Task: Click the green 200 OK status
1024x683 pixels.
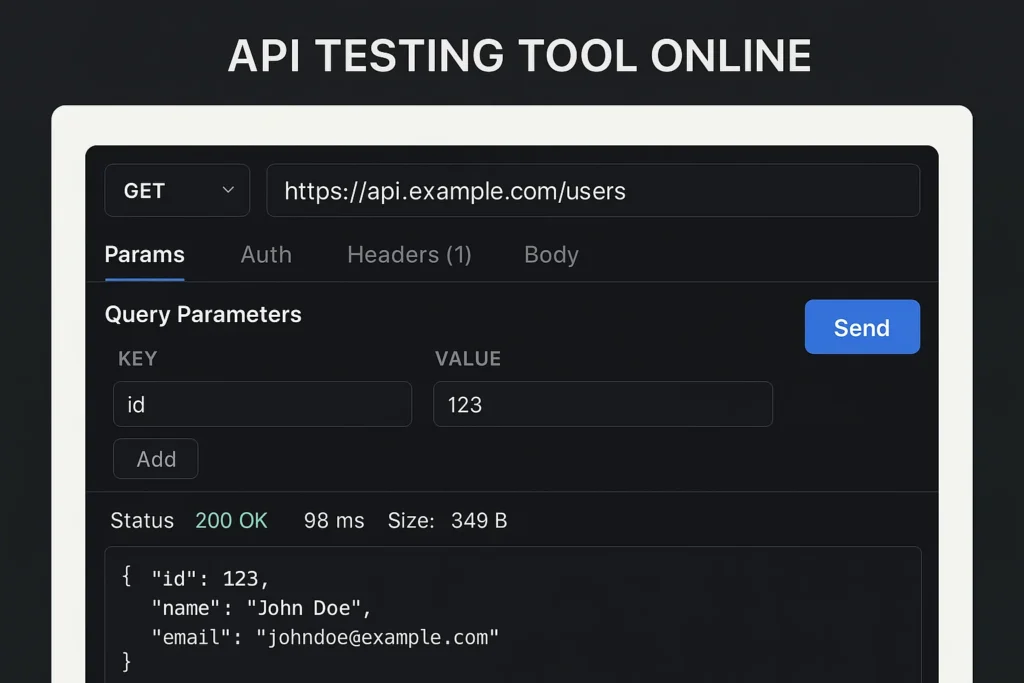Action: pyautogui.click(x=231, y=520)
